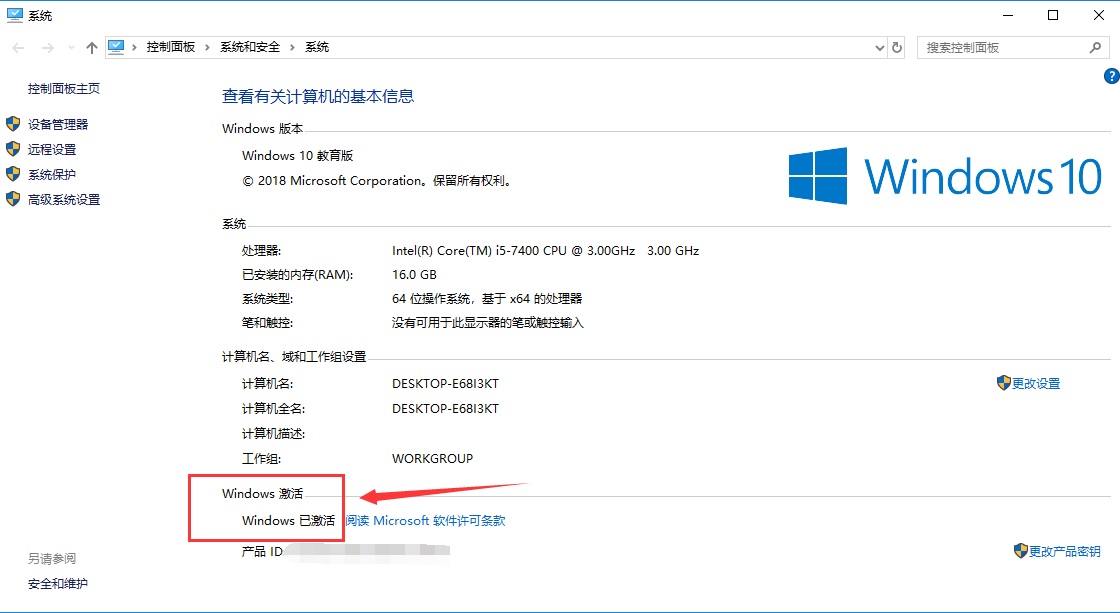Select the 16.0 GB memory value
Screen dimensions: 1120x613
coord(414,274)
